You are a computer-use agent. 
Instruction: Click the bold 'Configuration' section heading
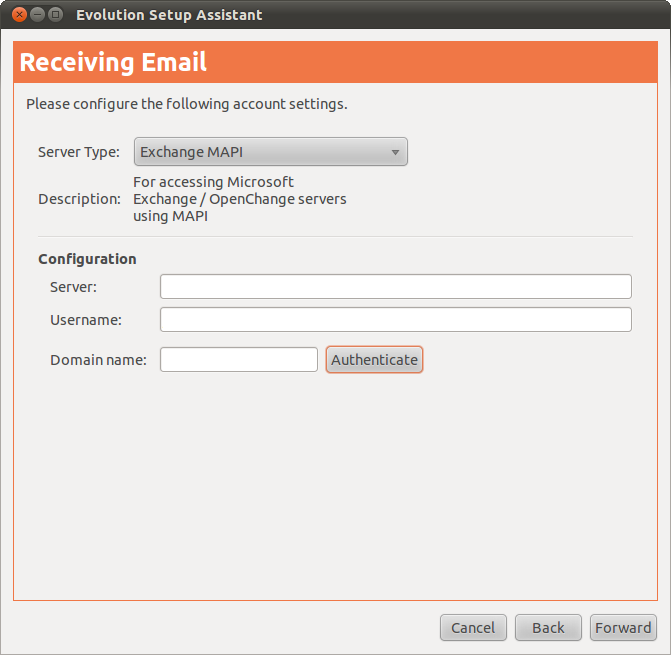(x=87, y=259)
